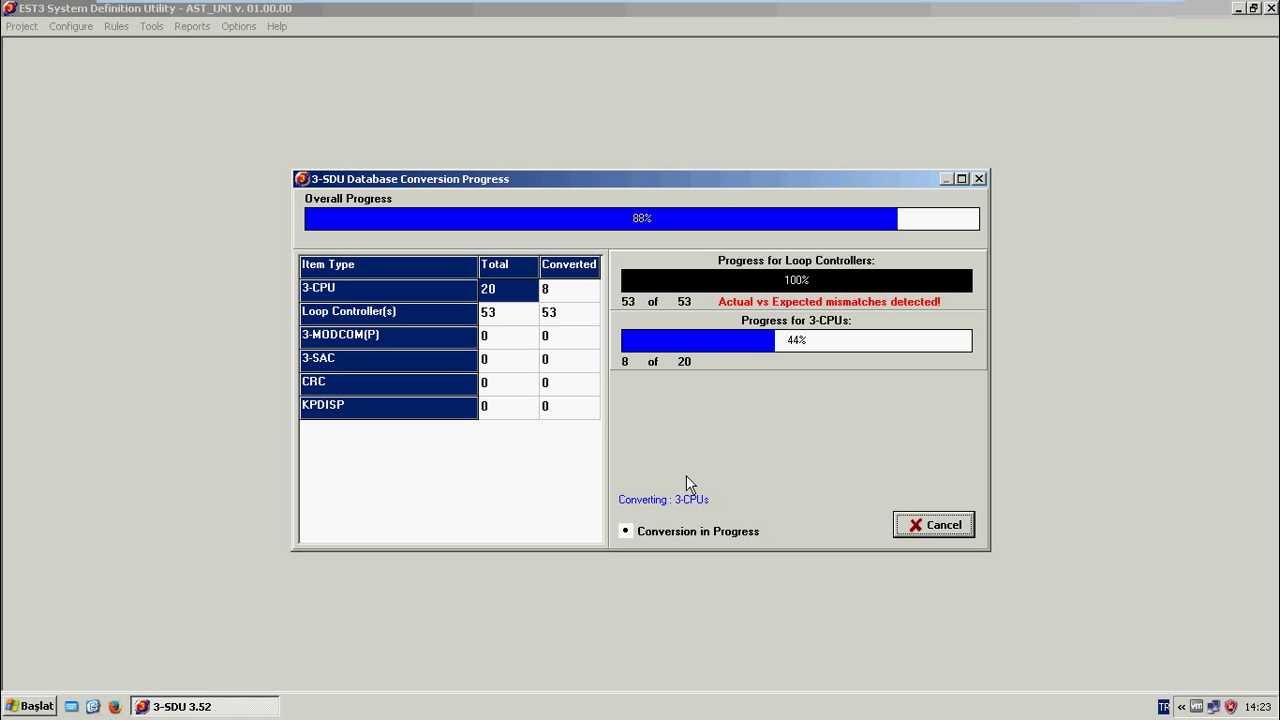This screenshot has height=720, width=1280.
Task: Select the 3-MODCOM(P) row header
Action: [389, 337]
